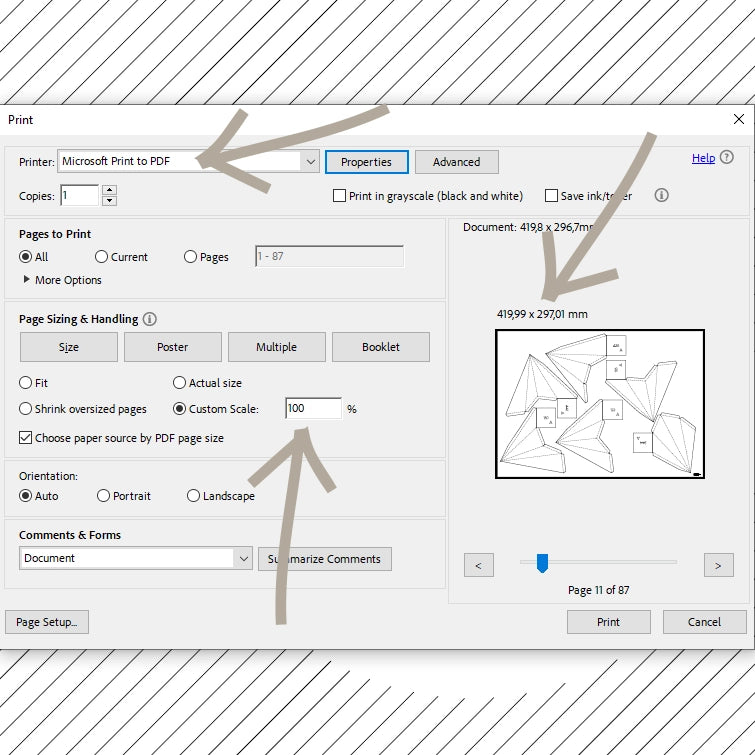Viewport: 755px width, 755px height.
Task: Uncheck Choose paper source by PDF page size
Action: coord(26,438)
